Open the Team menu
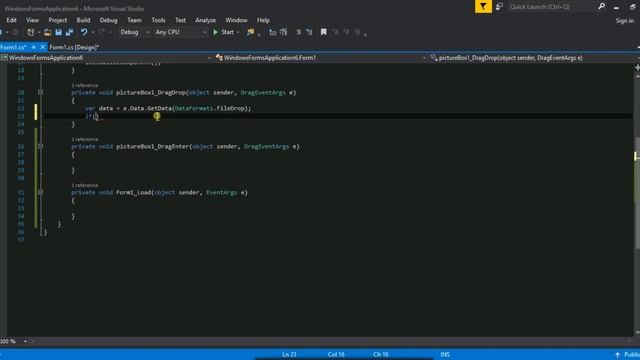The width and height of the screenshot is (640, 360). click(134, 20)
